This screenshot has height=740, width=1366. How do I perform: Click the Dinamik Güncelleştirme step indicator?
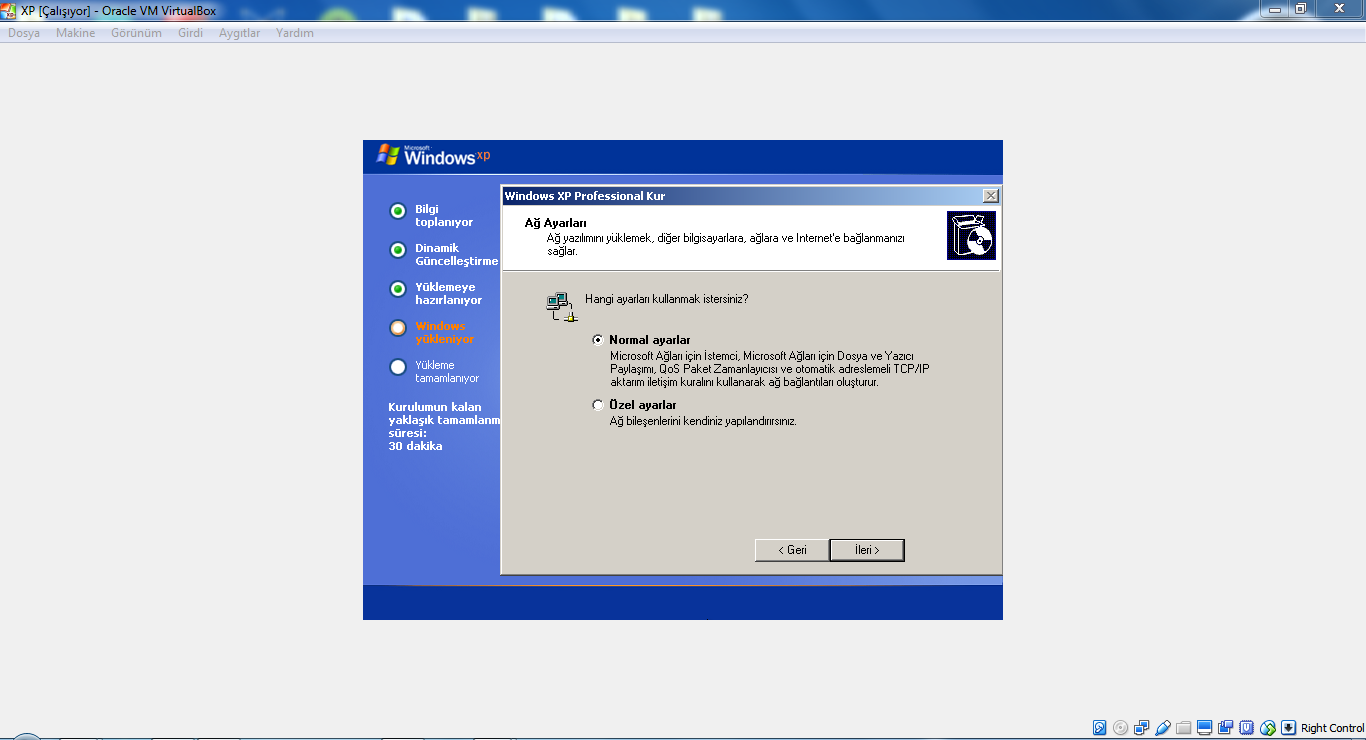tap(398, 249)
